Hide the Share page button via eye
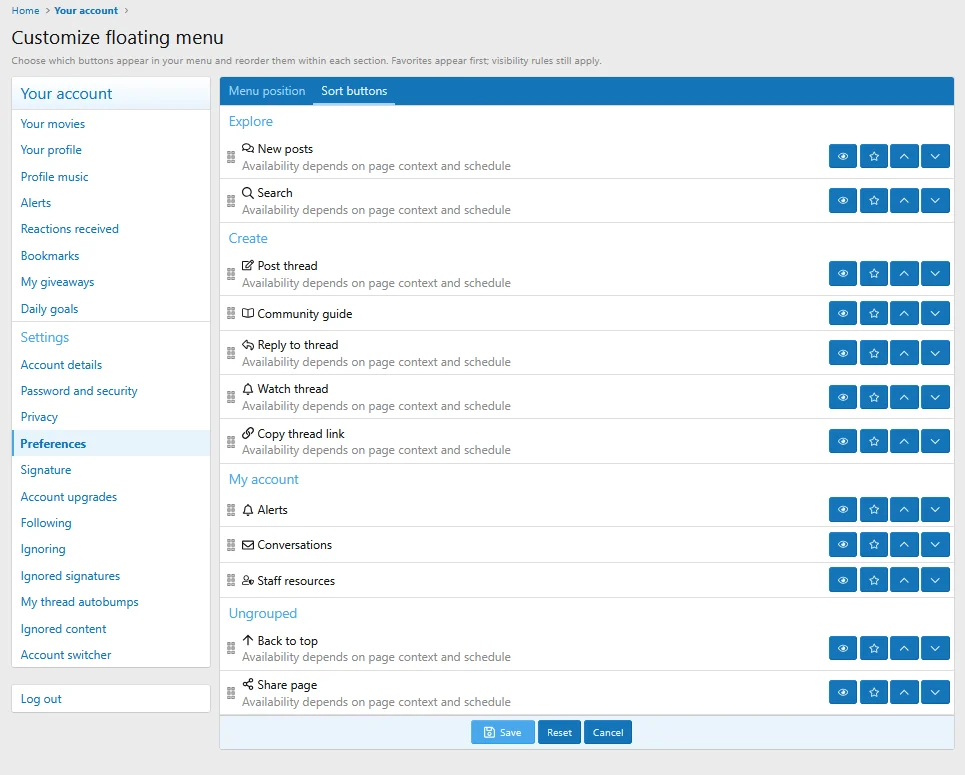The image size is (965, 775). (x=843, y=693)
